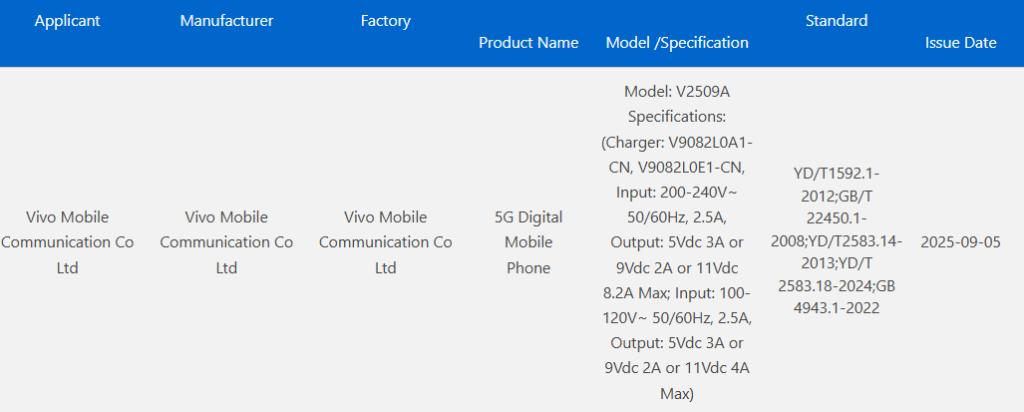Click the '4943.1-2022' standard text
The image size is (1024, 412).
point(836,308)
